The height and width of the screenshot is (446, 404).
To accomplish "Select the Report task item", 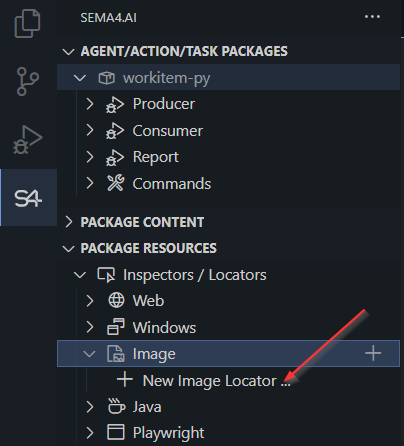I will (x=156, y=157).
